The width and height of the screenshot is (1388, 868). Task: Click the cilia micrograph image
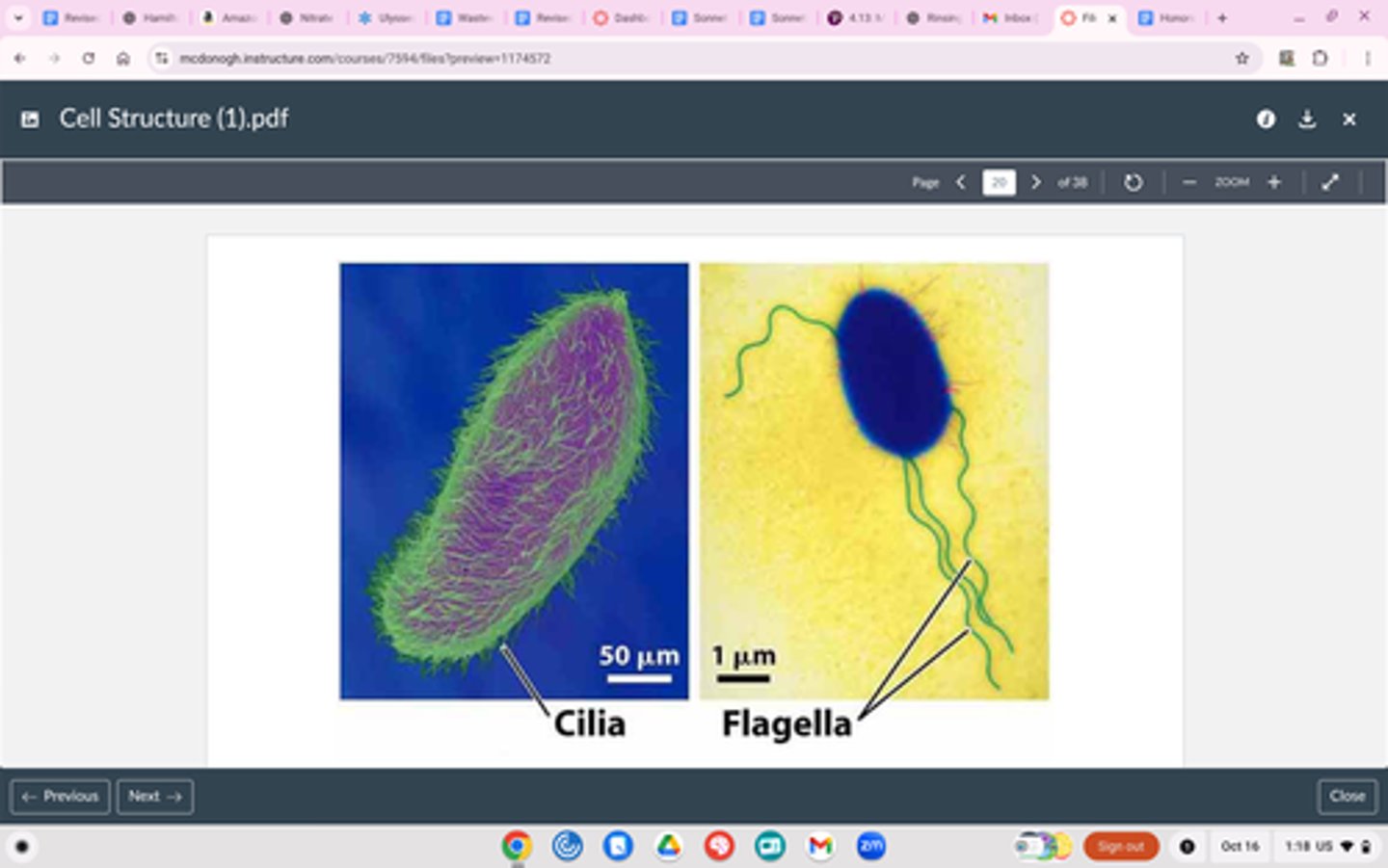(514, 481)
